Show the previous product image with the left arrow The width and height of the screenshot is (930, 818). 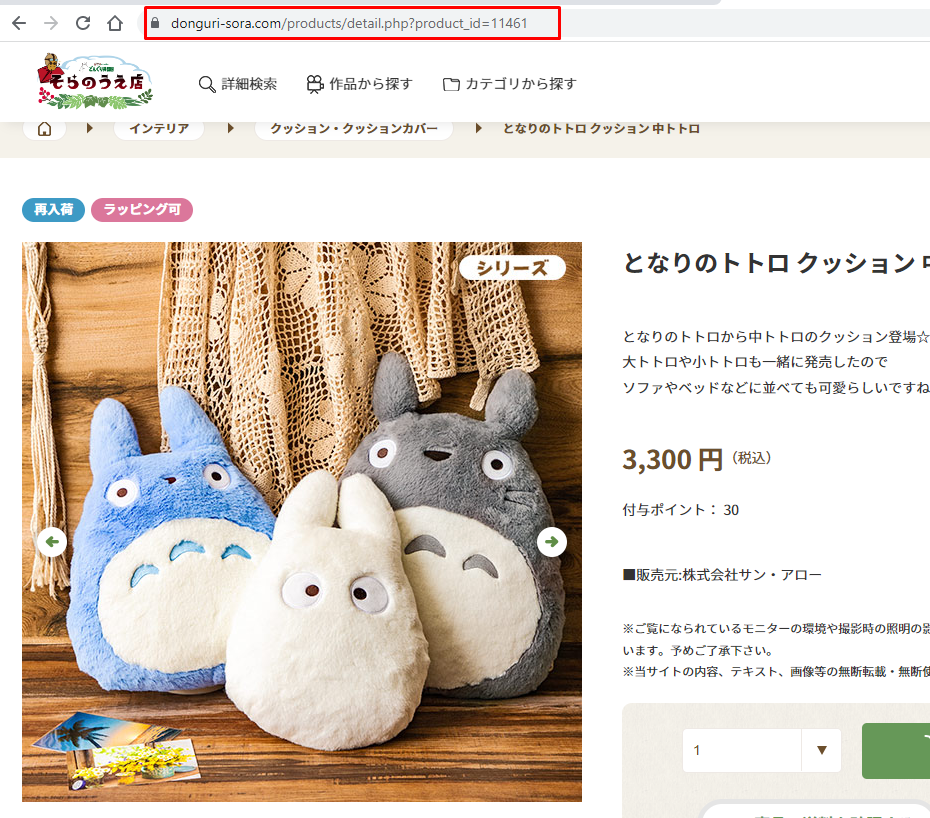tap(52, 542)
